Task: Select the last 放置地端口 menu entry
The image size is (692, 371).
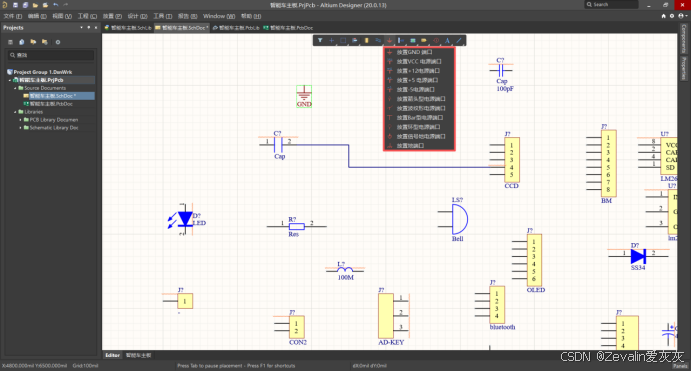Action: (419, 146)
